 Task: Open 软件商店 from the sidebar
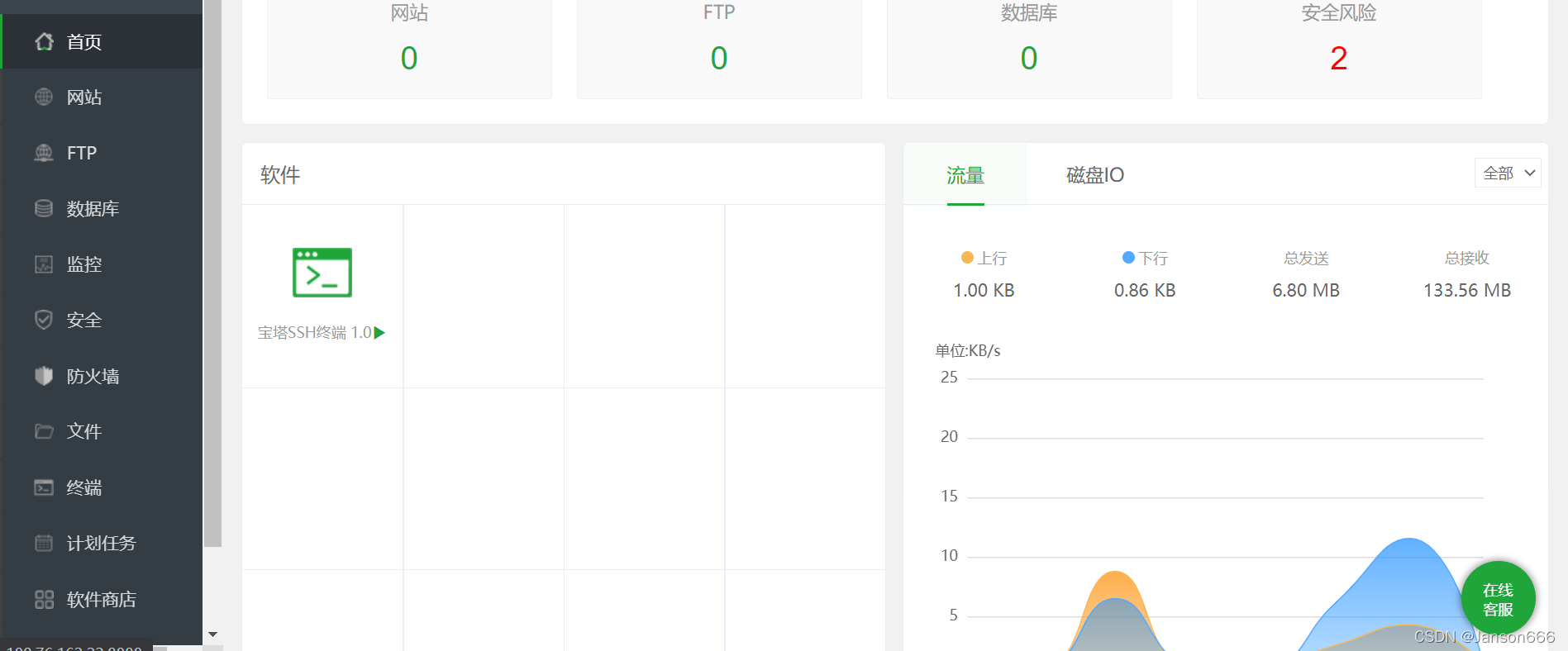point(101,599)
